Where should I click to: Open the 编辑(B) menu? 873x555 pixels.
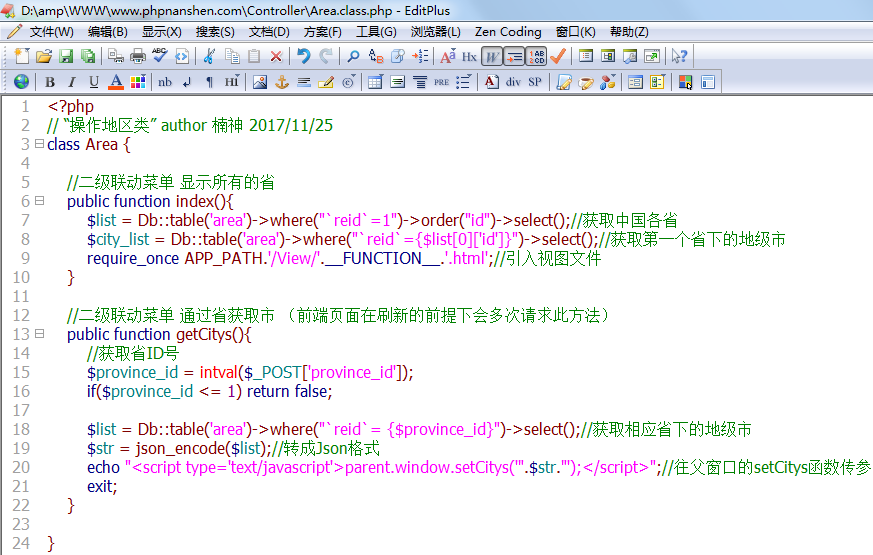coord(107,32)
